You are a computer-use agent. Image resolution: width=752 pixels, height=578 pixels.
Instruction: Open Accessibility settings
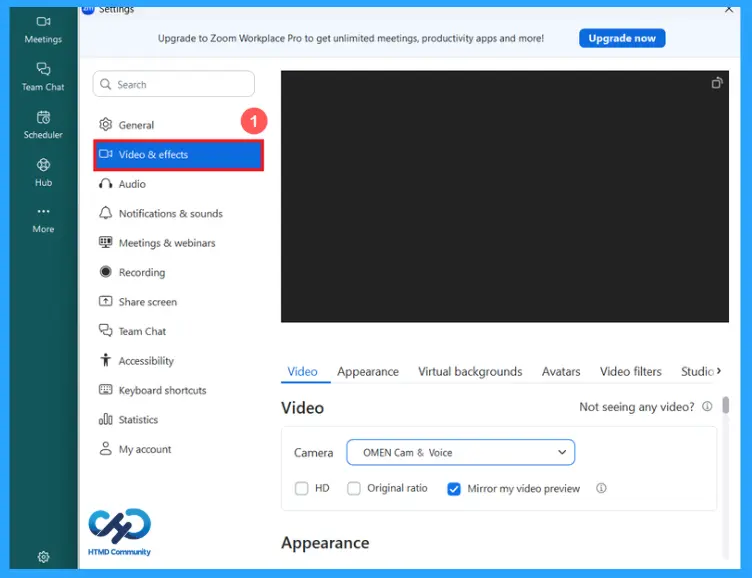[178, 361]
